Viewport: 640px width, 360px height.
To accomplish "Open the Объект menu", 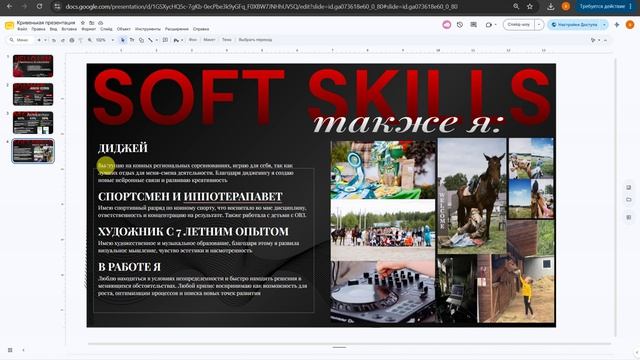I will (124, 29).
